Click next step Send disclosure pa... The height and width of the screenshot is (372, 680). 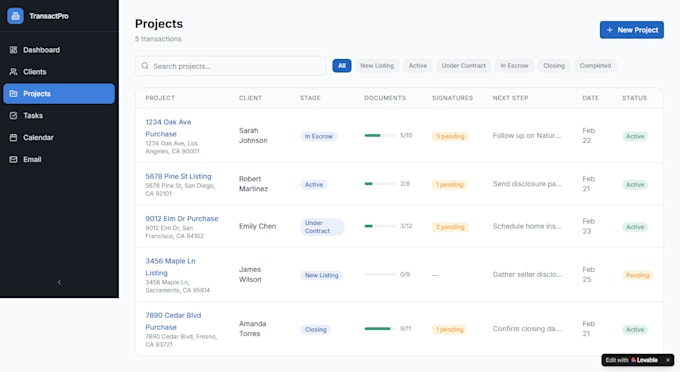[527, 184]
